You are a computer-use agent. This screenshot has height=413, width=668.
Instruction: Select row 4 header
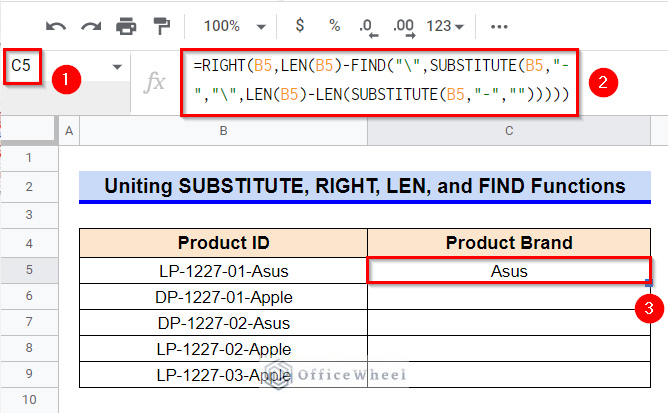(29, 243)
